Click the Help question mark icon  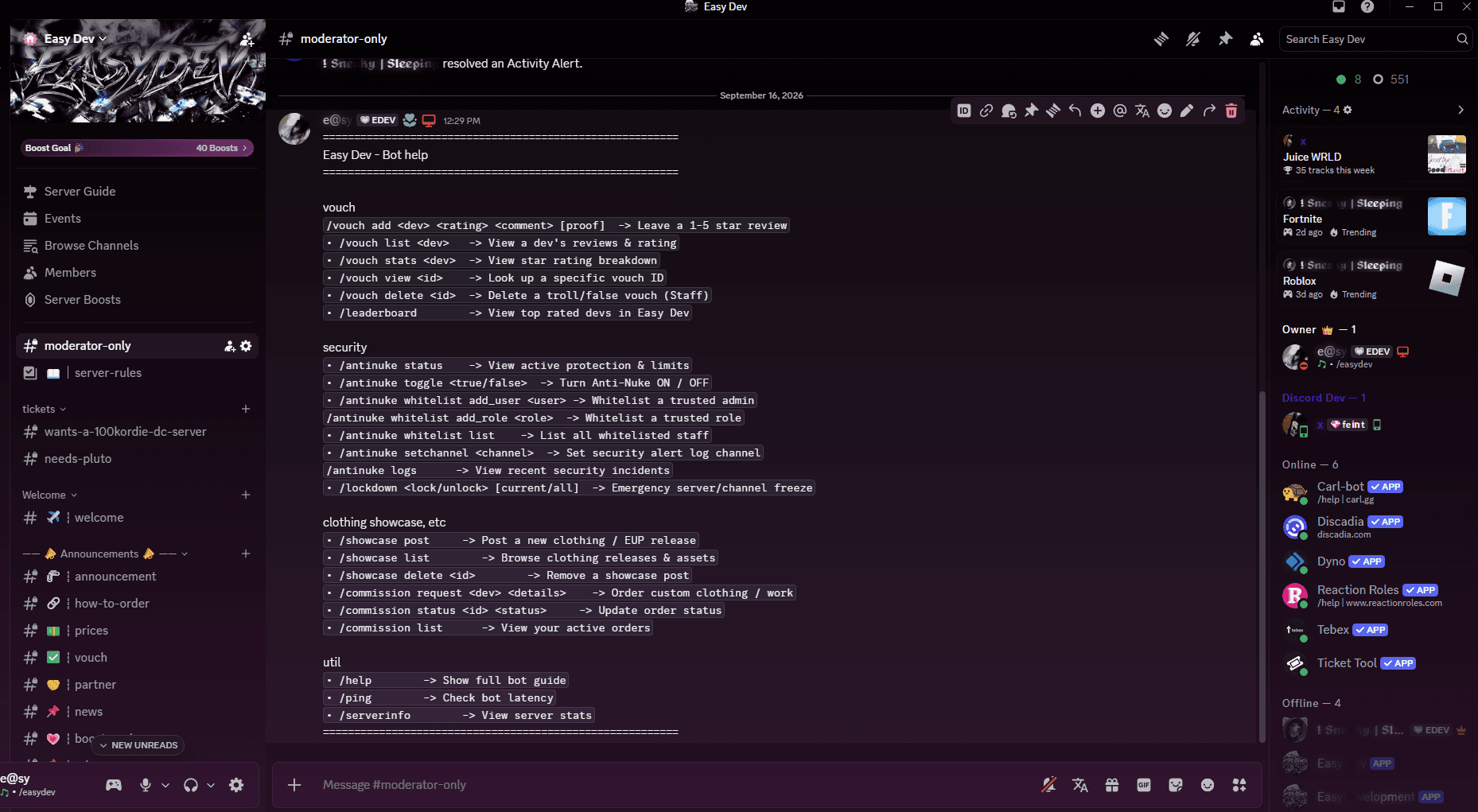[x=1367, y=7]
